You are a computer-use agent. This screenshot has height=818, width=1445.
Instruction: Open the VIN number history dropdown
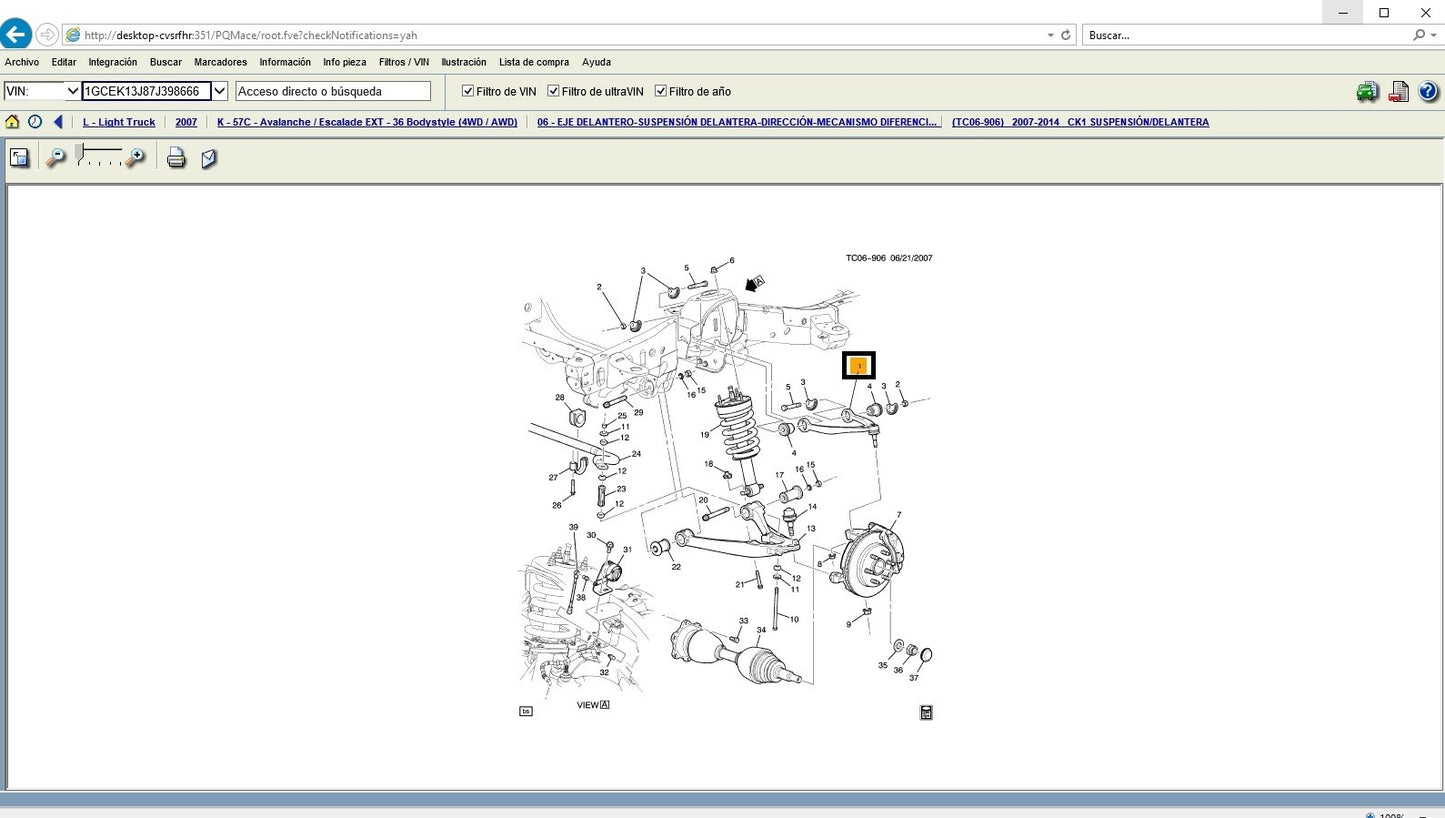[220, 91]
